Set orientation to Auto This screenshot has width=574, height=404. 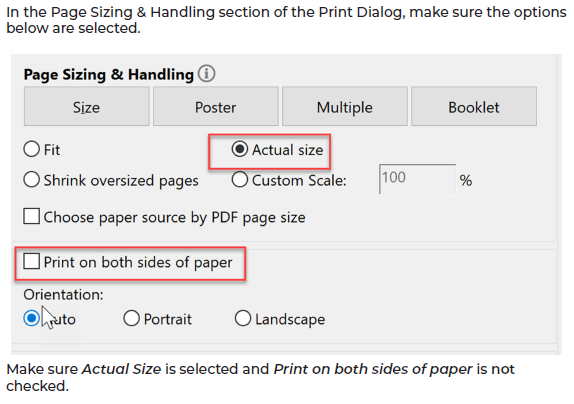click(31, 318)
